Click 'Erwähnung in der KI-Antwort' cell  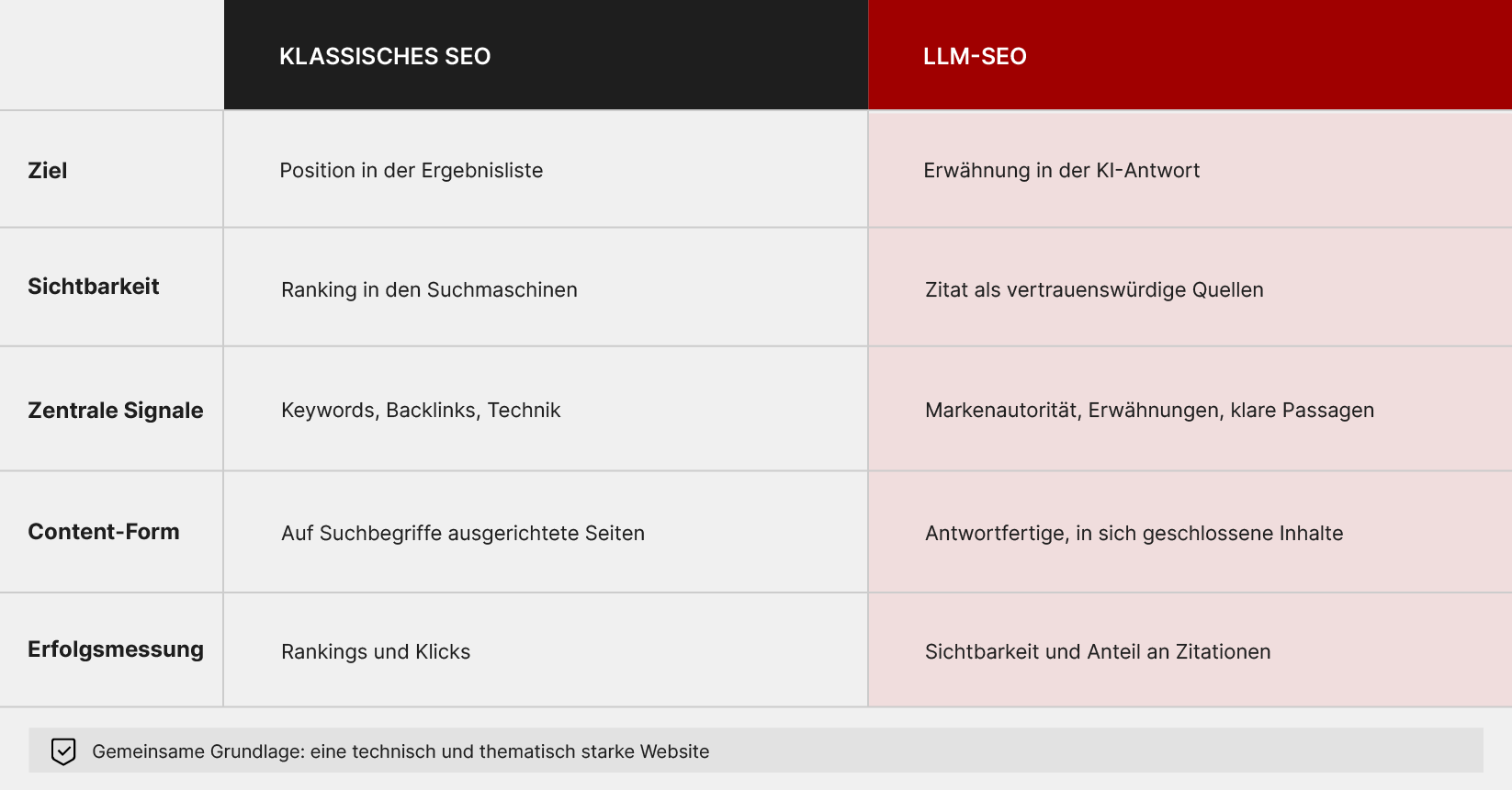click(x=1190, y=170)
